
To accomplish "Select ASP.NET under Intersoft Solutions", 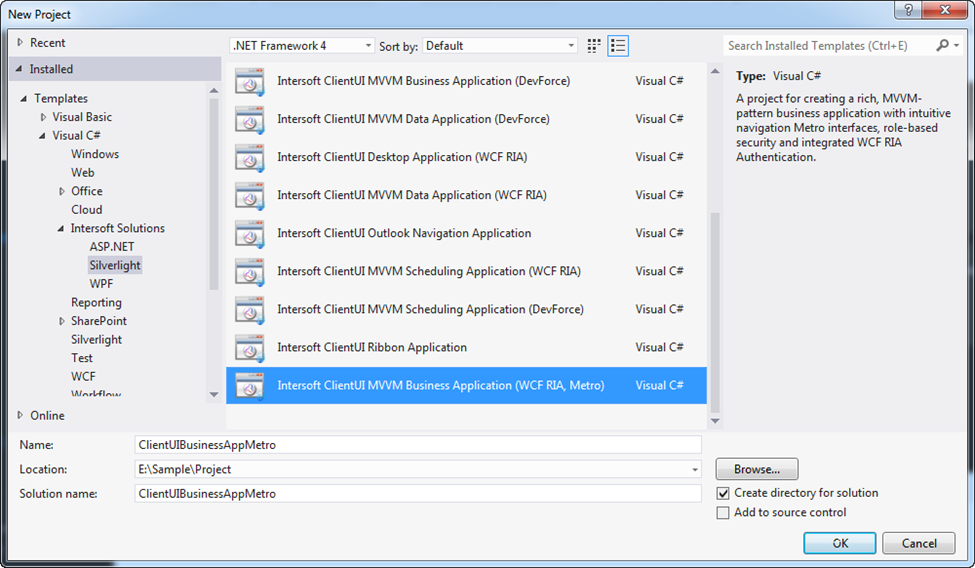I will click(112, 246).
